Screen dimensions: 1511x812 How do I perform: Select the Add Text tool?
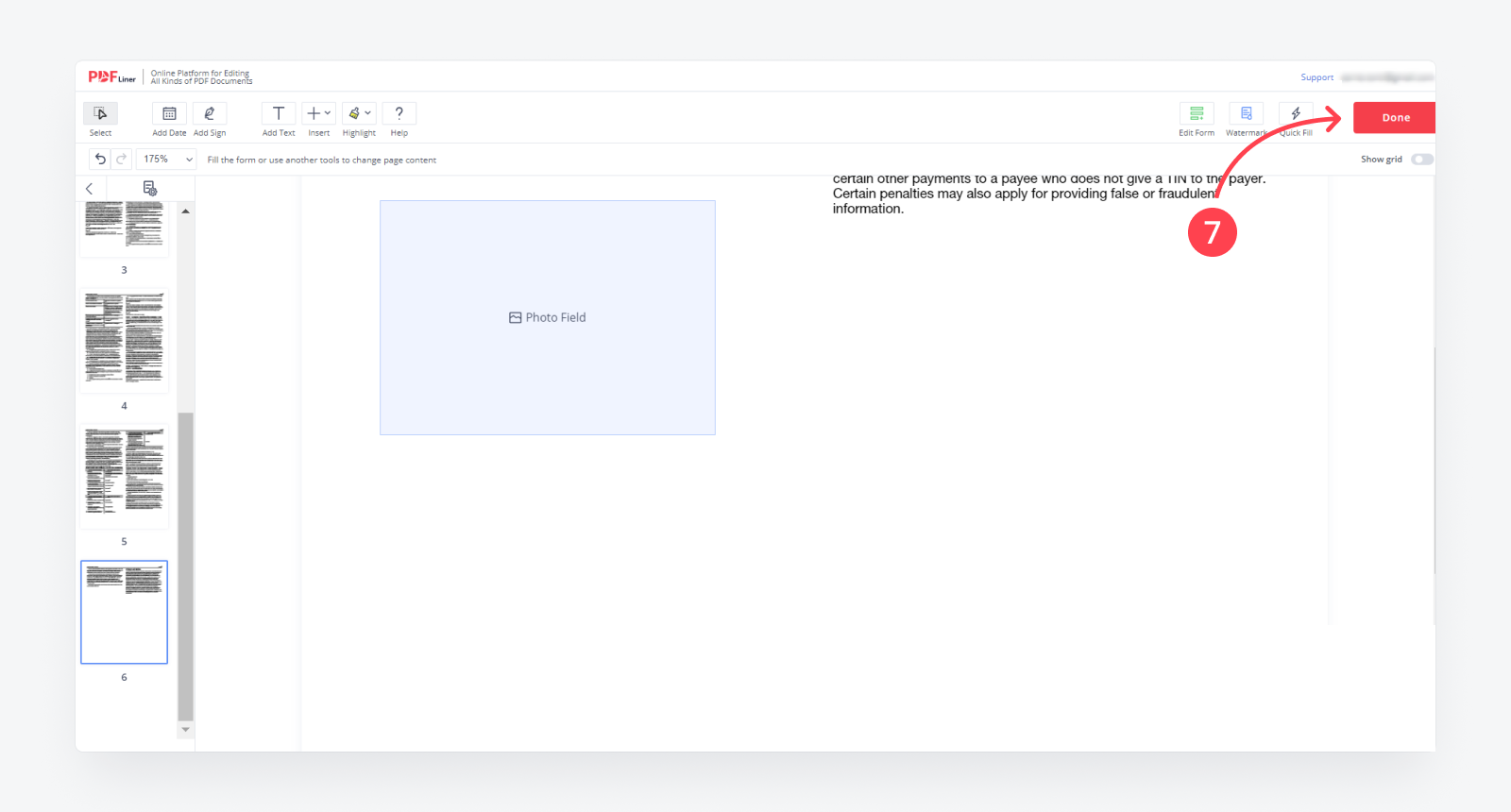(x=279, y=114)
